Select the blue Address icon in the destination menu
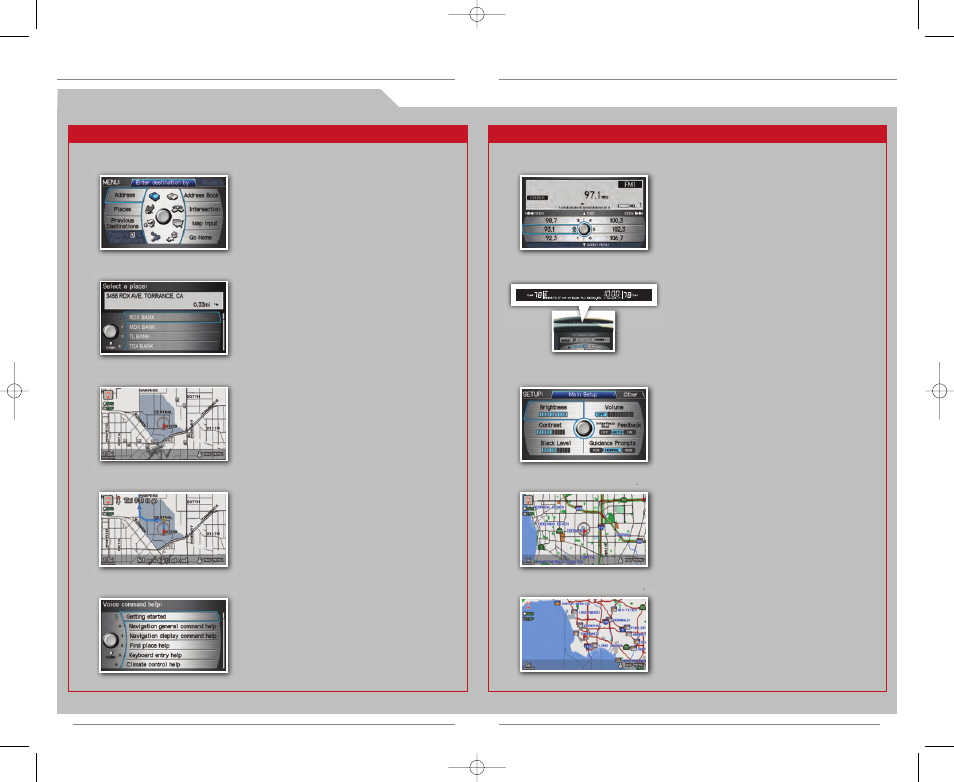Viewport: 954px width, 782px height. pyautogui.click(x=155, y=196)
